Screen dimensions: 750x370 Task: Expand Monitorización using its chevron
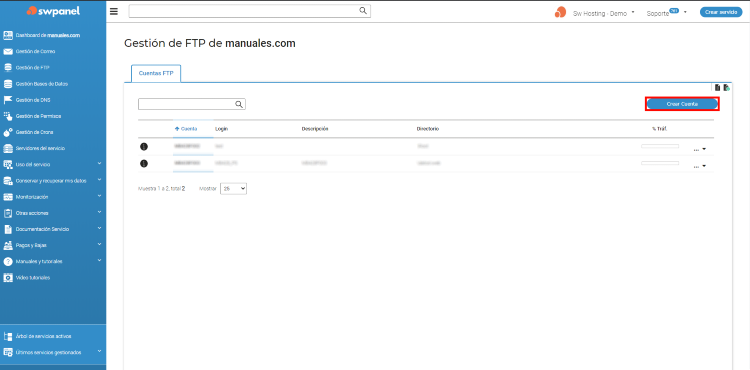coord(99,196)
